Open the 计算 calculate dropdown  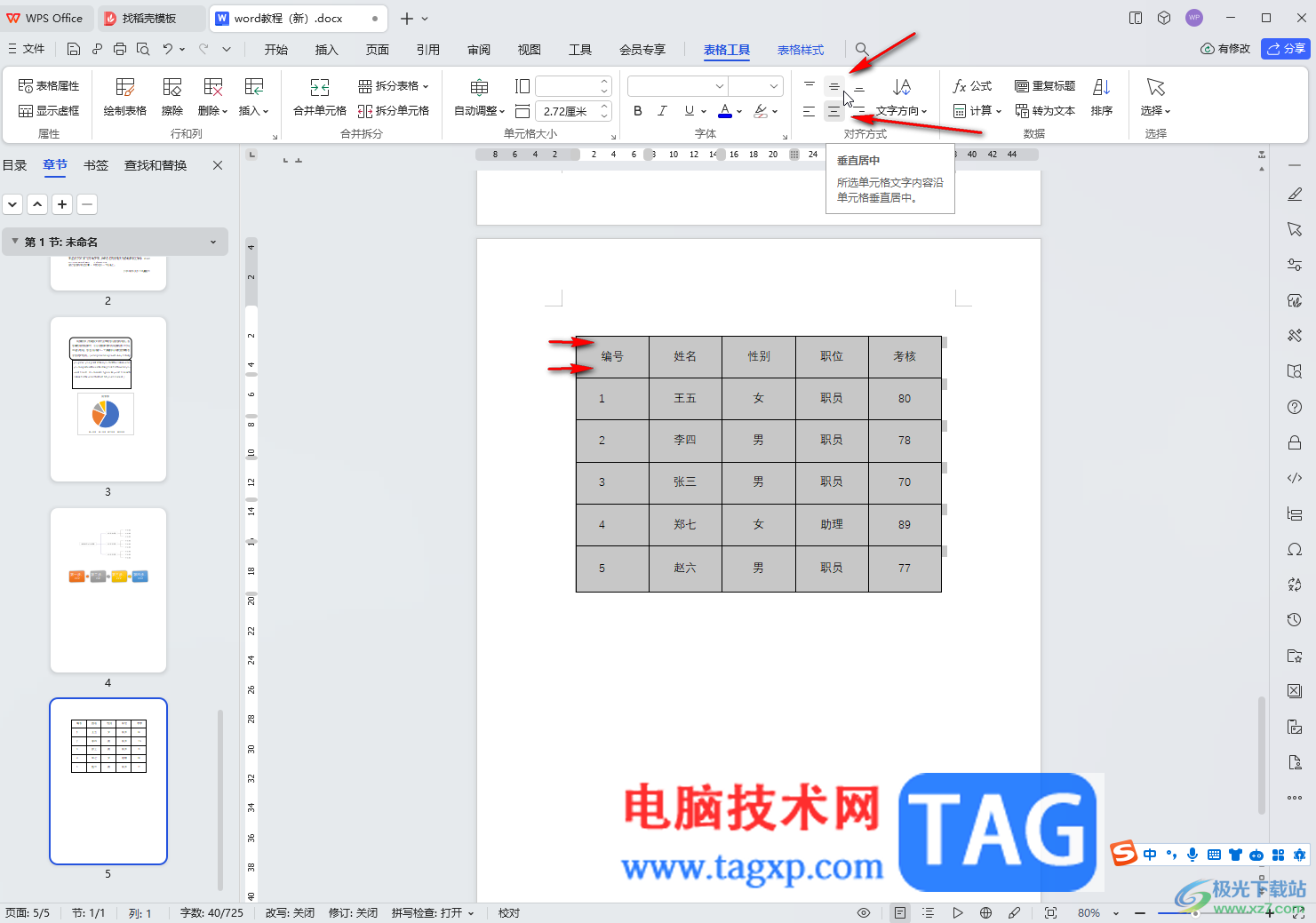(977, 111)
